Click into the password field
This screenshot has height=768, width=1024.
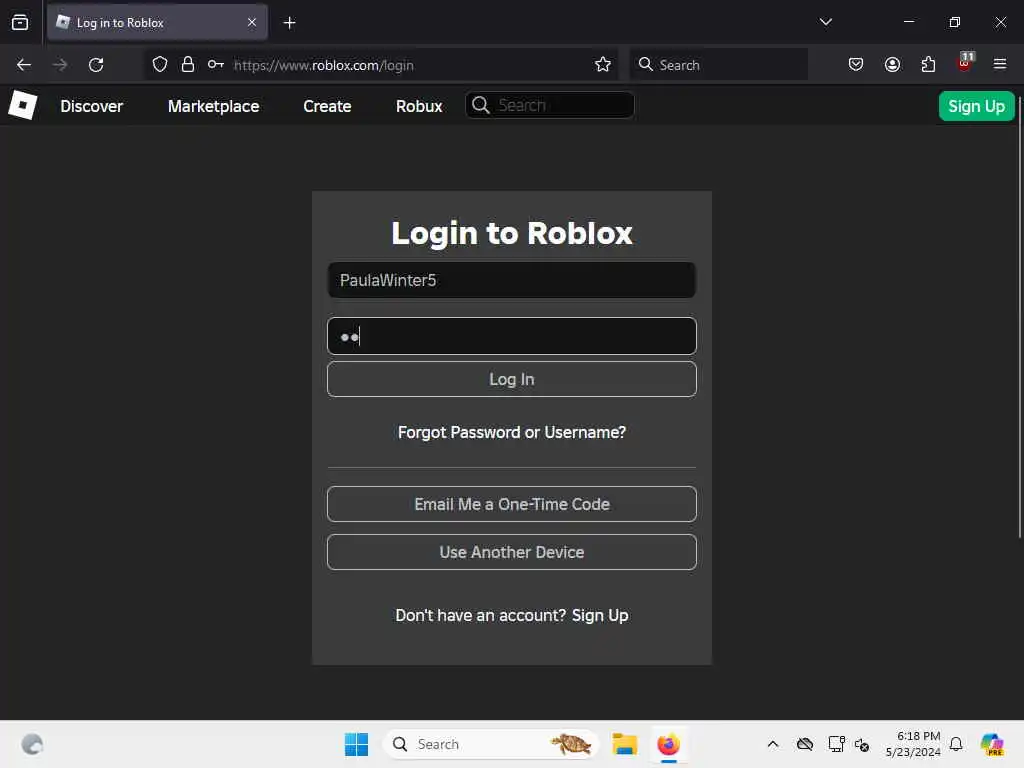pyautogui.click(x=512, y=336)
